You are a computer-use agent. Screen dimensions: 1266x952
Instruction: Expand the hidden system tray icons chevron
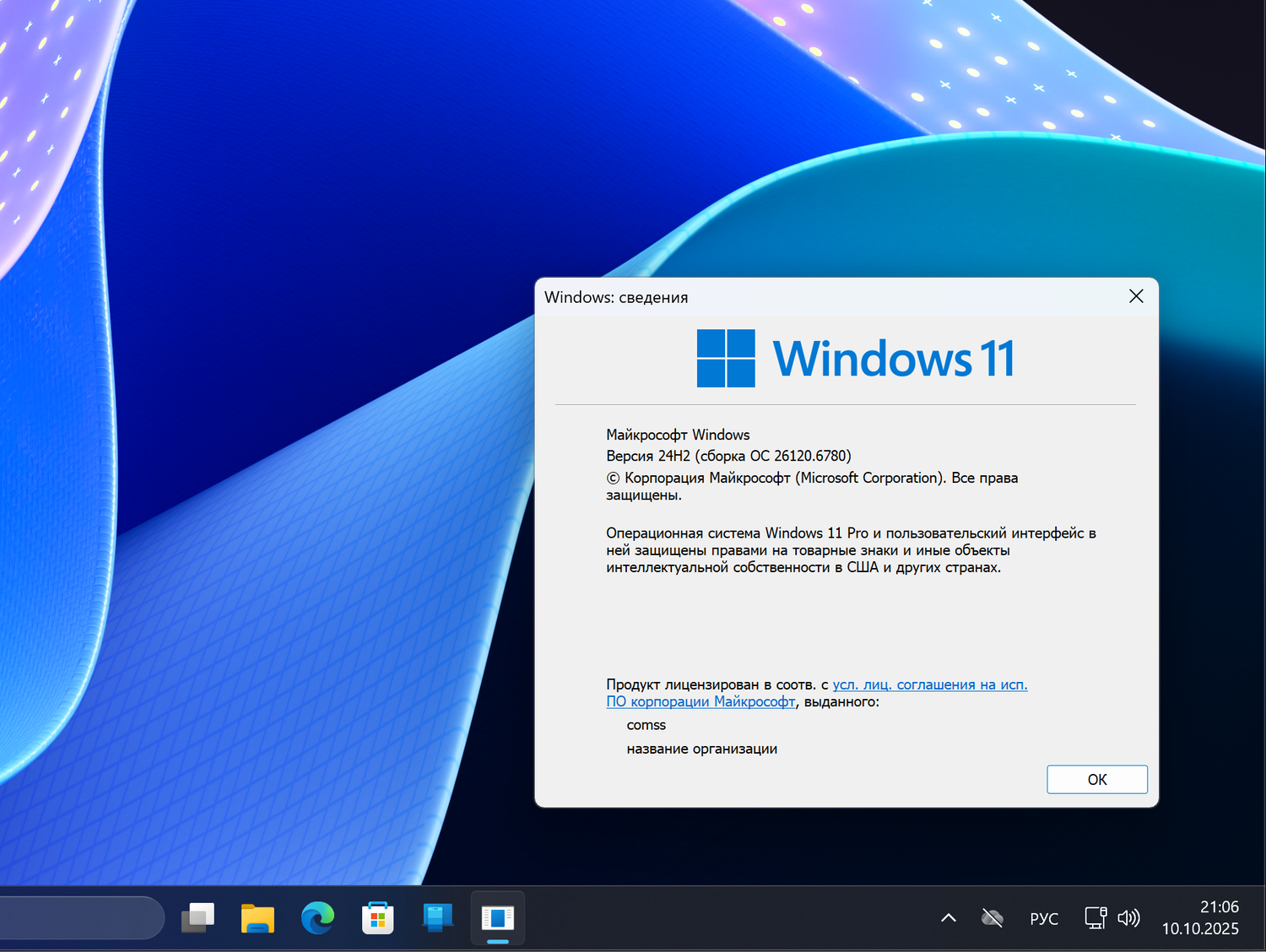[x=948, y=917]
